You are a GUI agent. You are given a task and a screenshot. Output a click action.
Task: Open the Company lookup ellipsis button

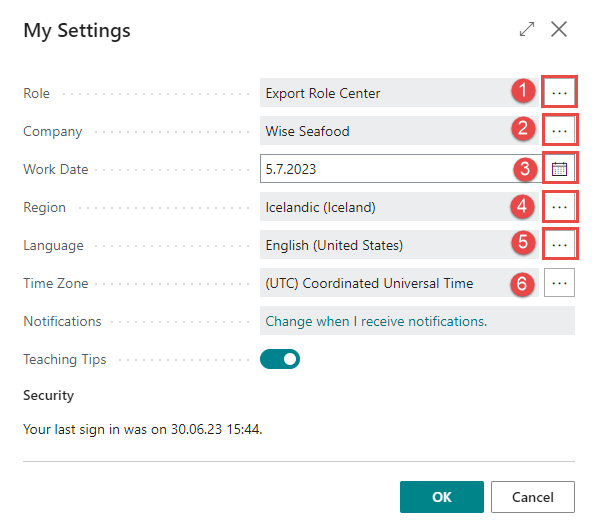pyautogui.click(x=559, y=131)
